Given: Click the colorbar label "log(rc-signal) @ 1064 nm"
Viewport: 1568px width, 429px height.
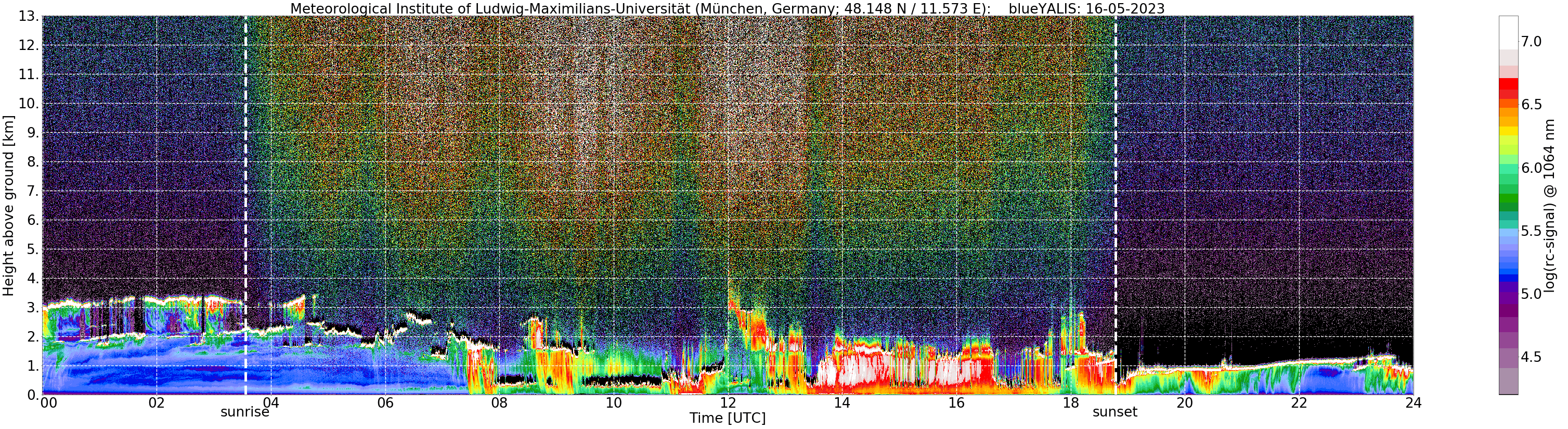Looking at the screenshot, I should (1550, 205).
